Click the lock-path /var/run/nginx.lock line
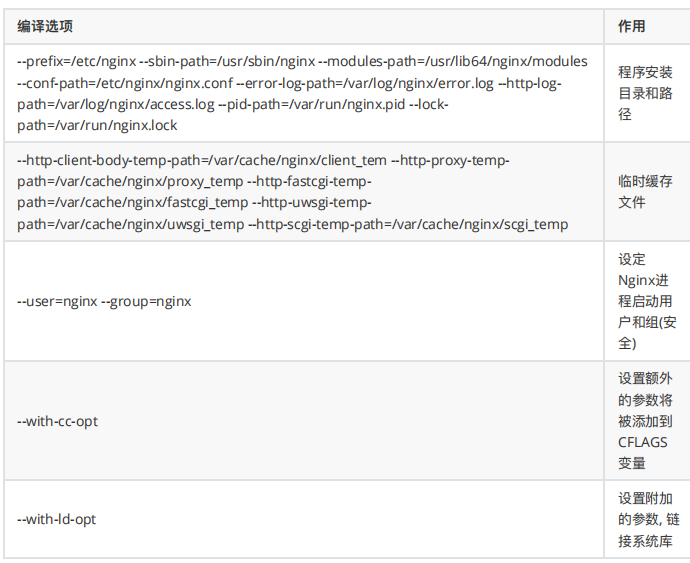The image size is (690, 563). [x=98, y=127]
